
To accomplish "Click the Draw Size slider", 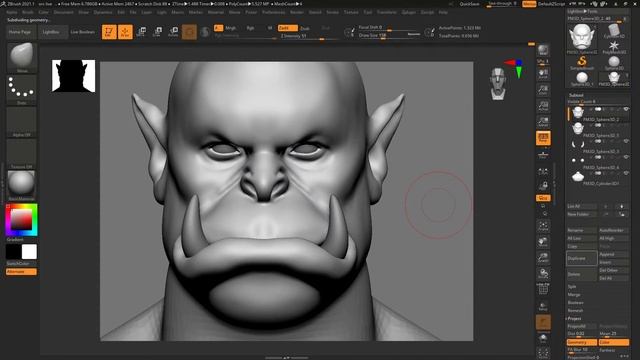I will pos(389,36).
